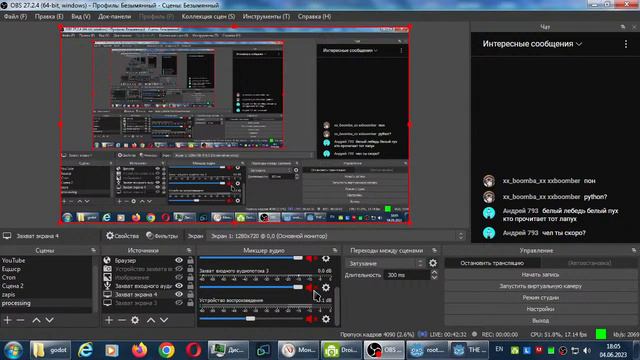The height and width of the screenshot is (360, 640).
Task: Open transition properties gear next to Затухание
Action: (x=433, y=263)
